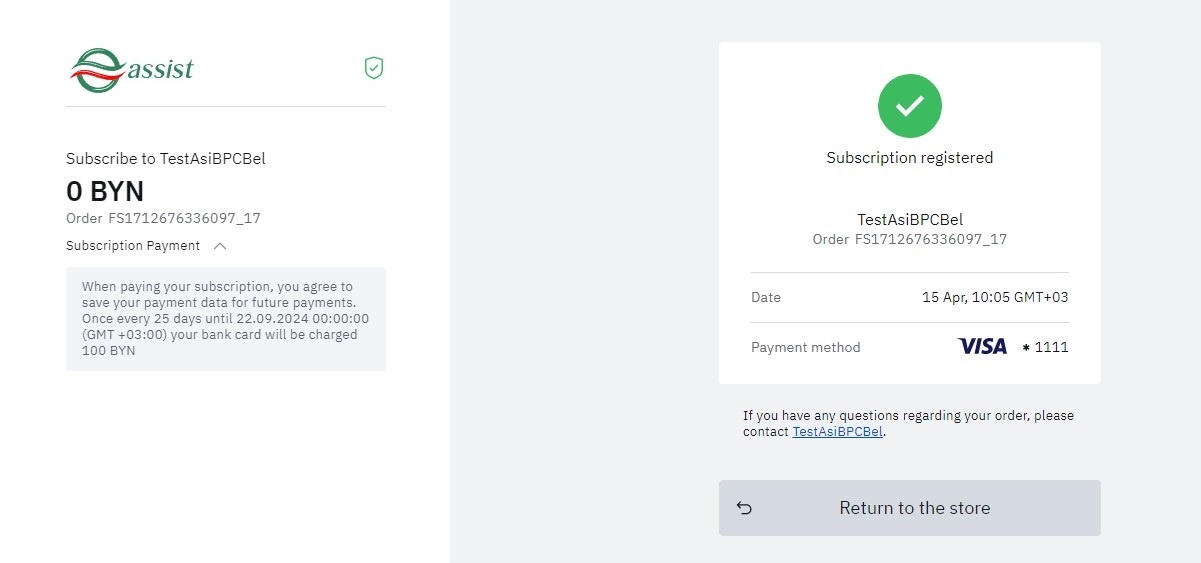The image size is (1201, 563).
Task: Click the Assist logo
Action: pos(132,70)
